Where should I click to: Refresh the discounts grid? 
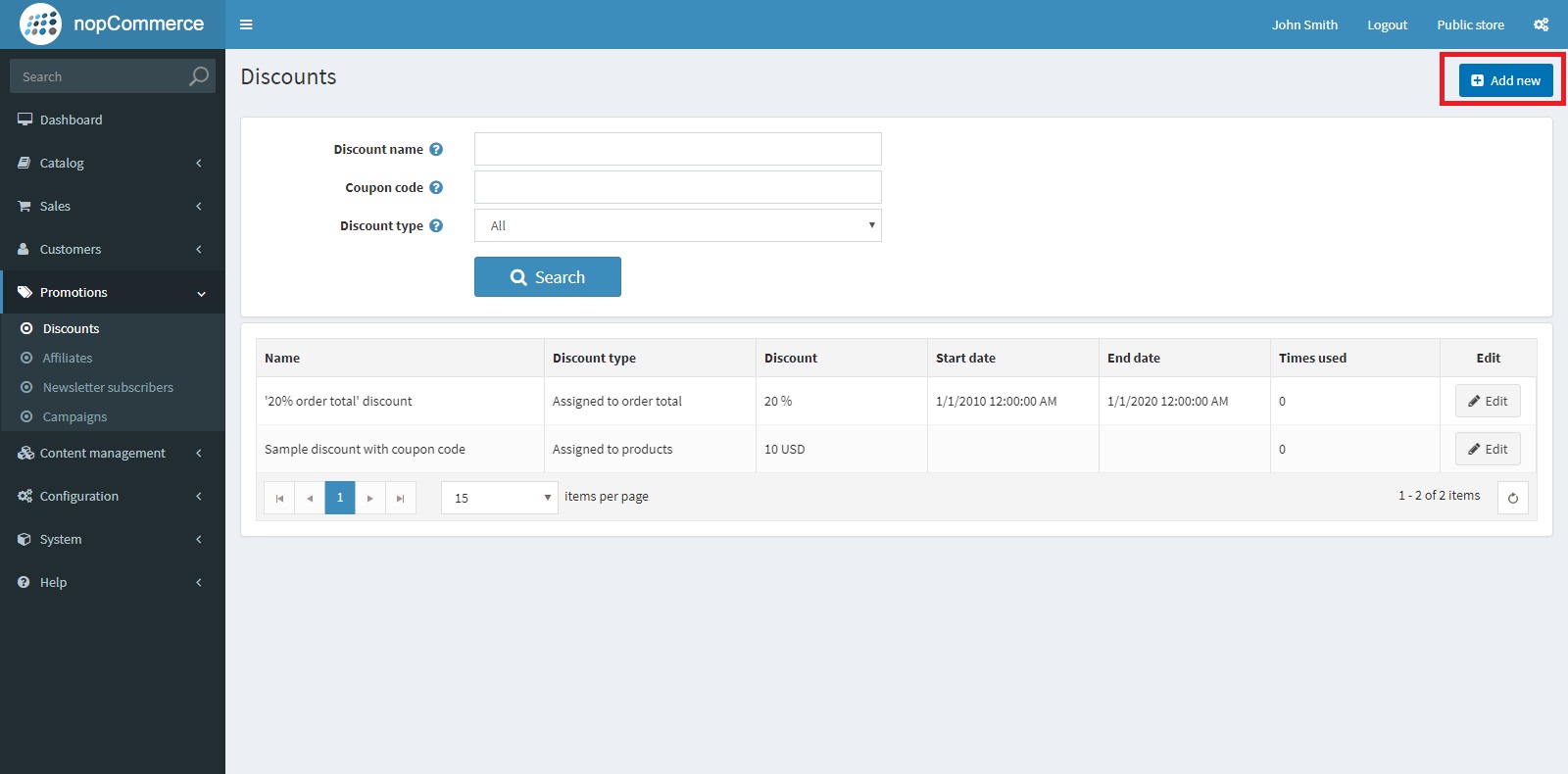pyautogui.click(x=1513, y=498)
